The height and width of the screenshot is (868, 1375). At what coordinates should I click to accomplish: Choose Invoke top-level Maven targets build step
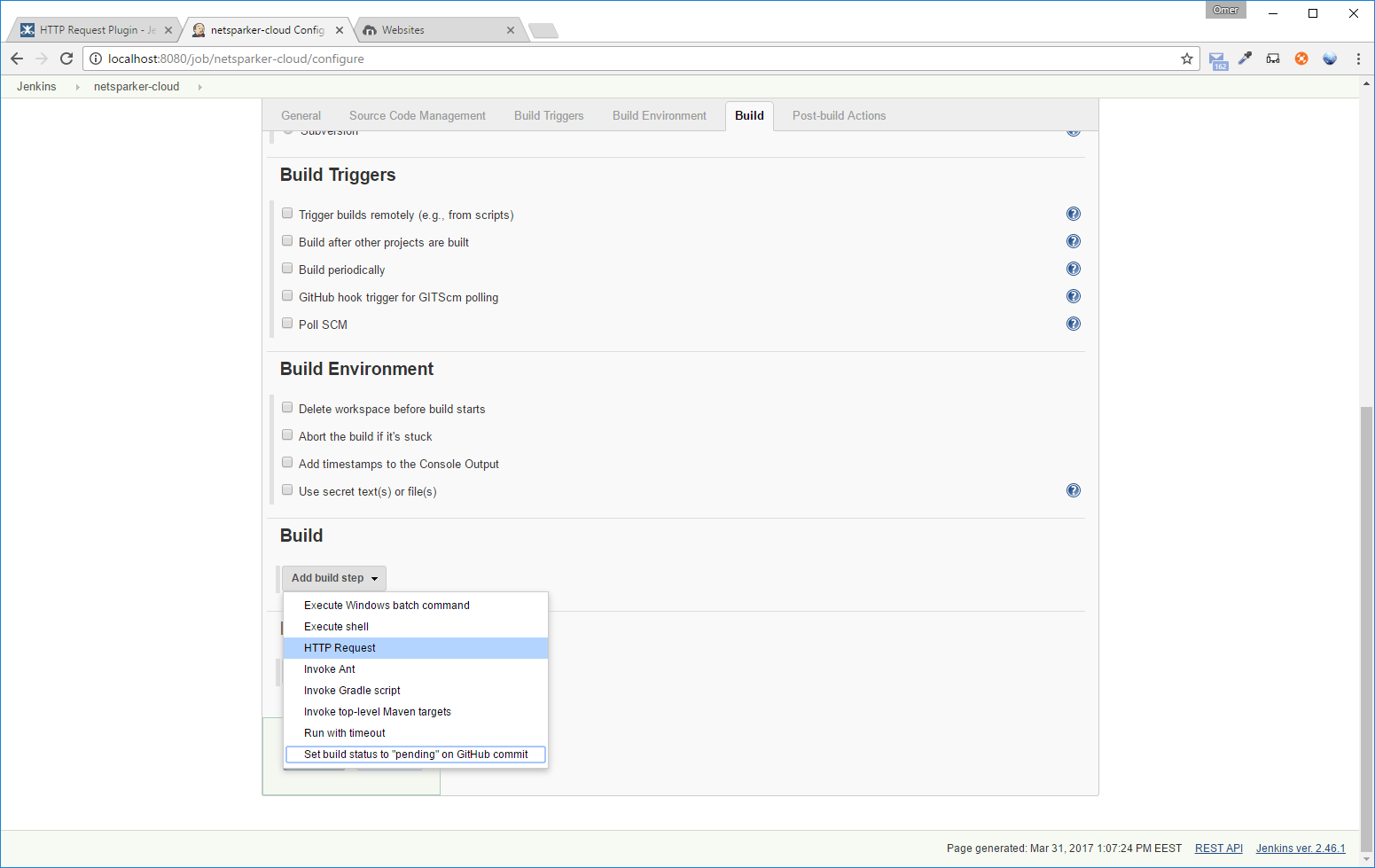tap(377, 711)
